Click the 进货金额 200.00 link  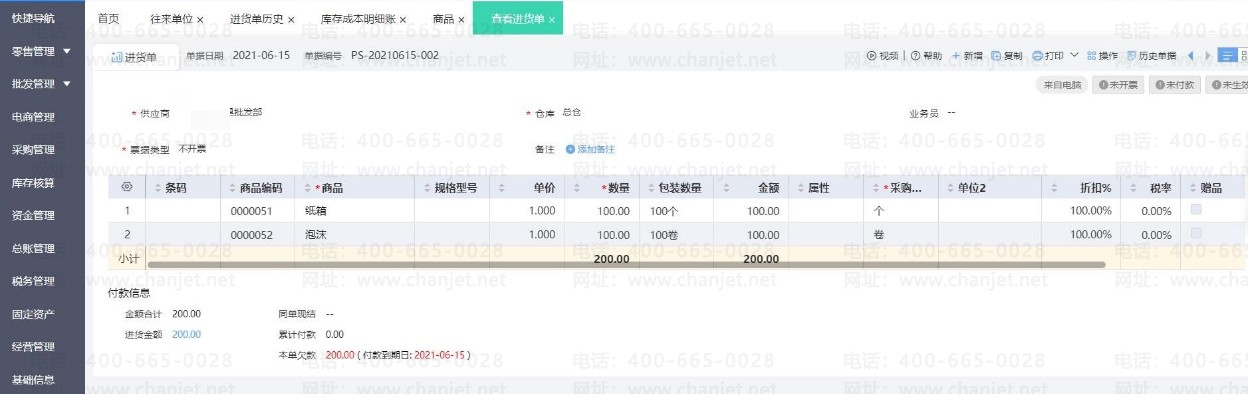click(186, 334)
